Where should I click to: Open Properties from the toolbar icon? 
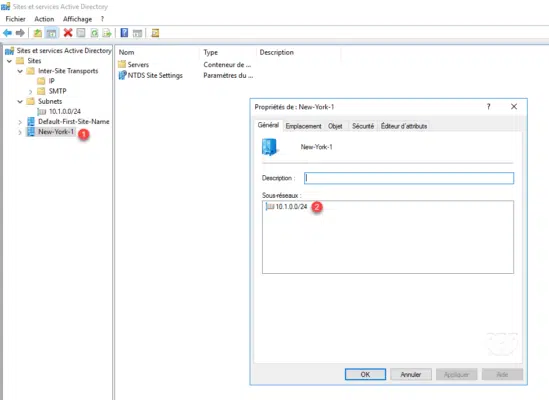click(81, 33)
